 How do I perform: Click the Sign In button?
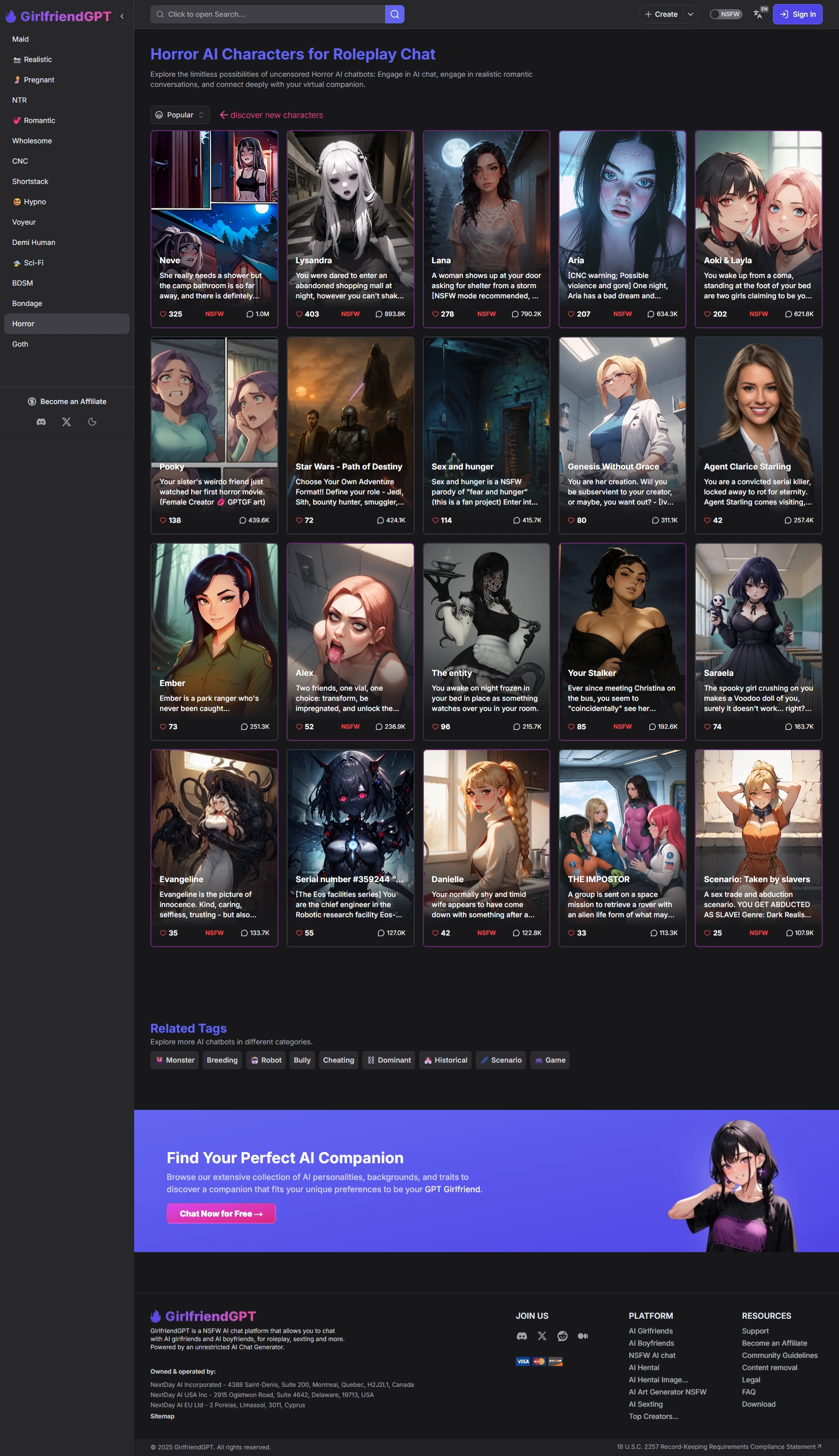[x=797, y=14]
